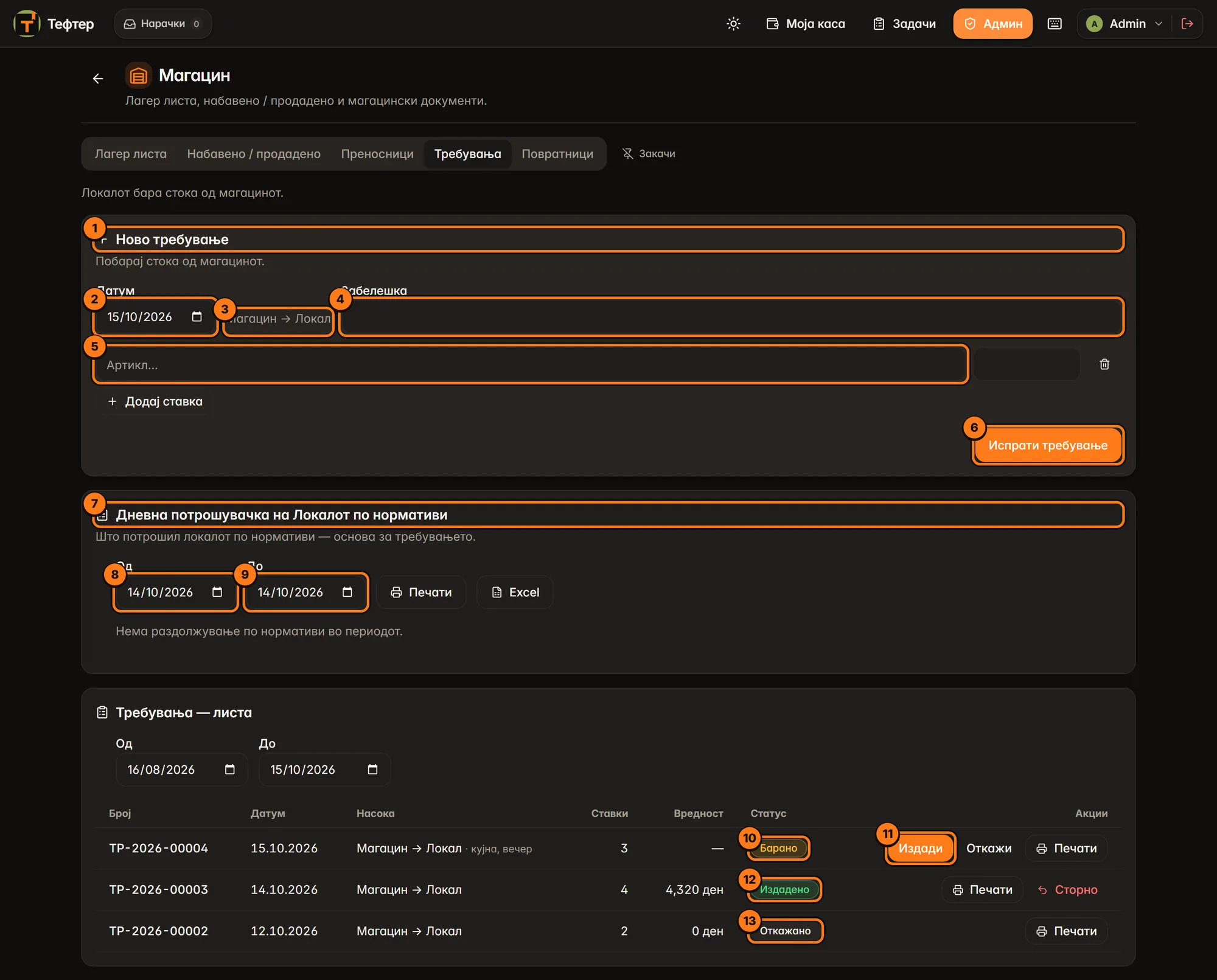The width and height of the screenshot is (1217, 980).
Task: Click Откажи for ТР-2026-00004
Action: 989,848
